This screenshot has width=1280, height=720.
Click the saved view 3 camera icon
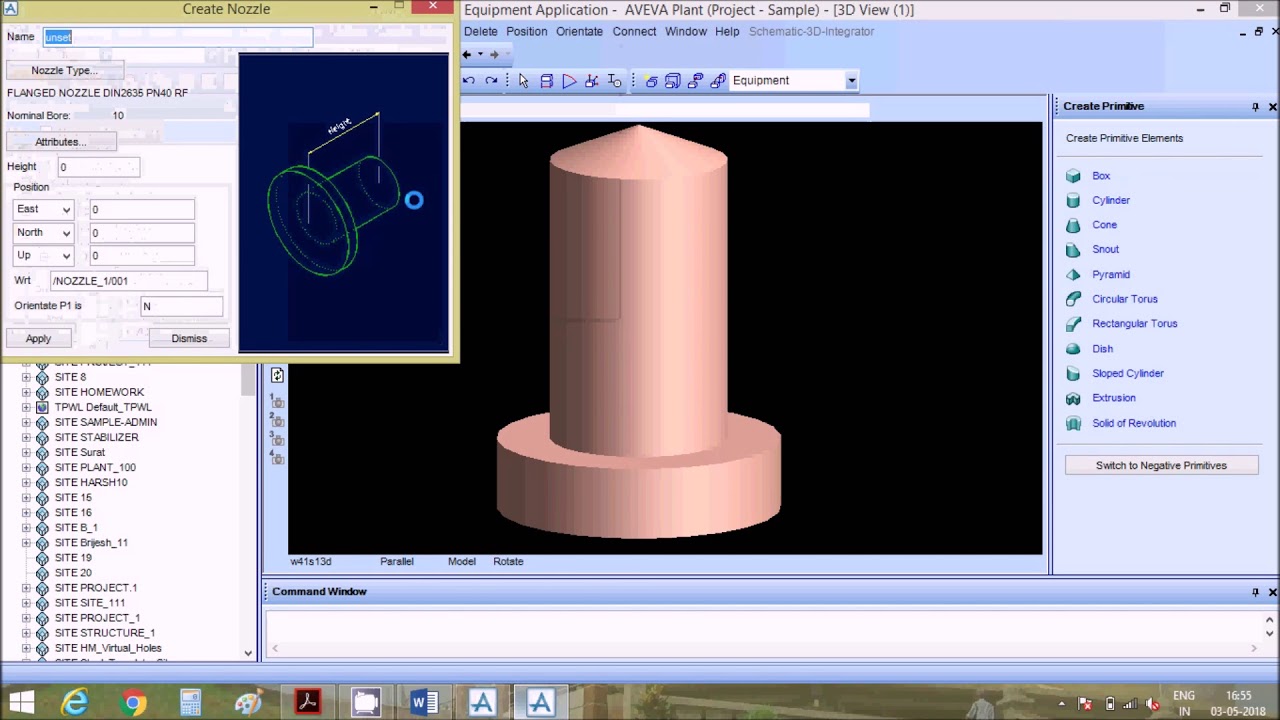277,439
